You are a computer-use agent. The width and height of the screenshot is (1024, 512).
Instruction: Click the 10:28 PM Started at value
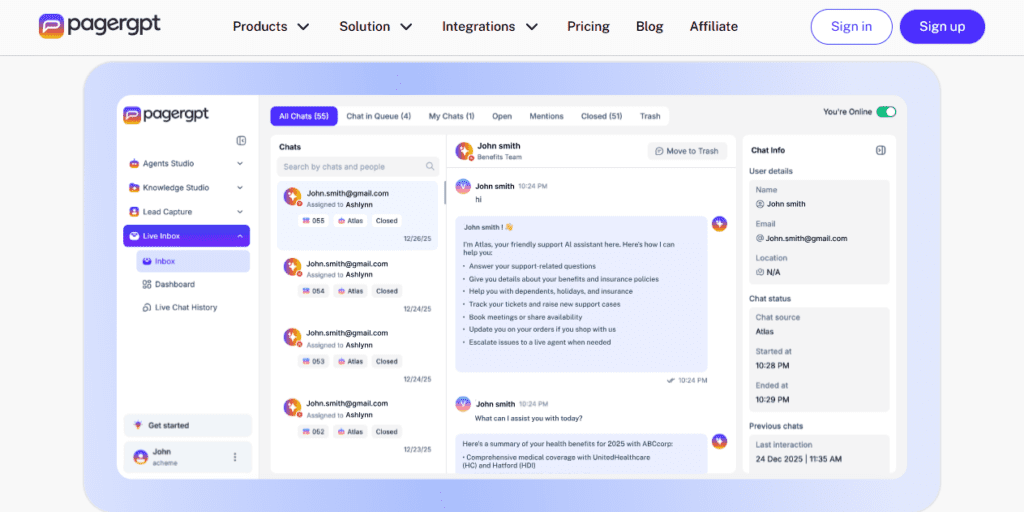pos(772,365)
